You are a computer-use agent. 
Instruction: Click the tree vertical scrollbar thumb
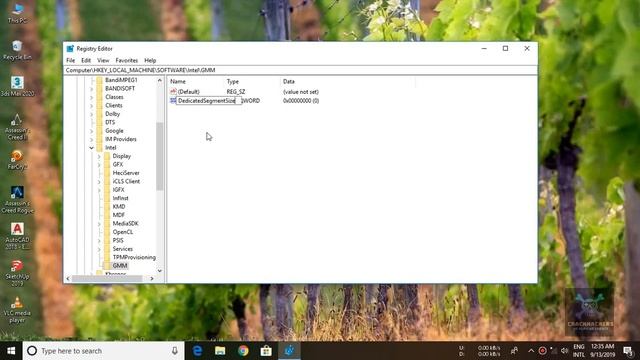tap(160, 156)
